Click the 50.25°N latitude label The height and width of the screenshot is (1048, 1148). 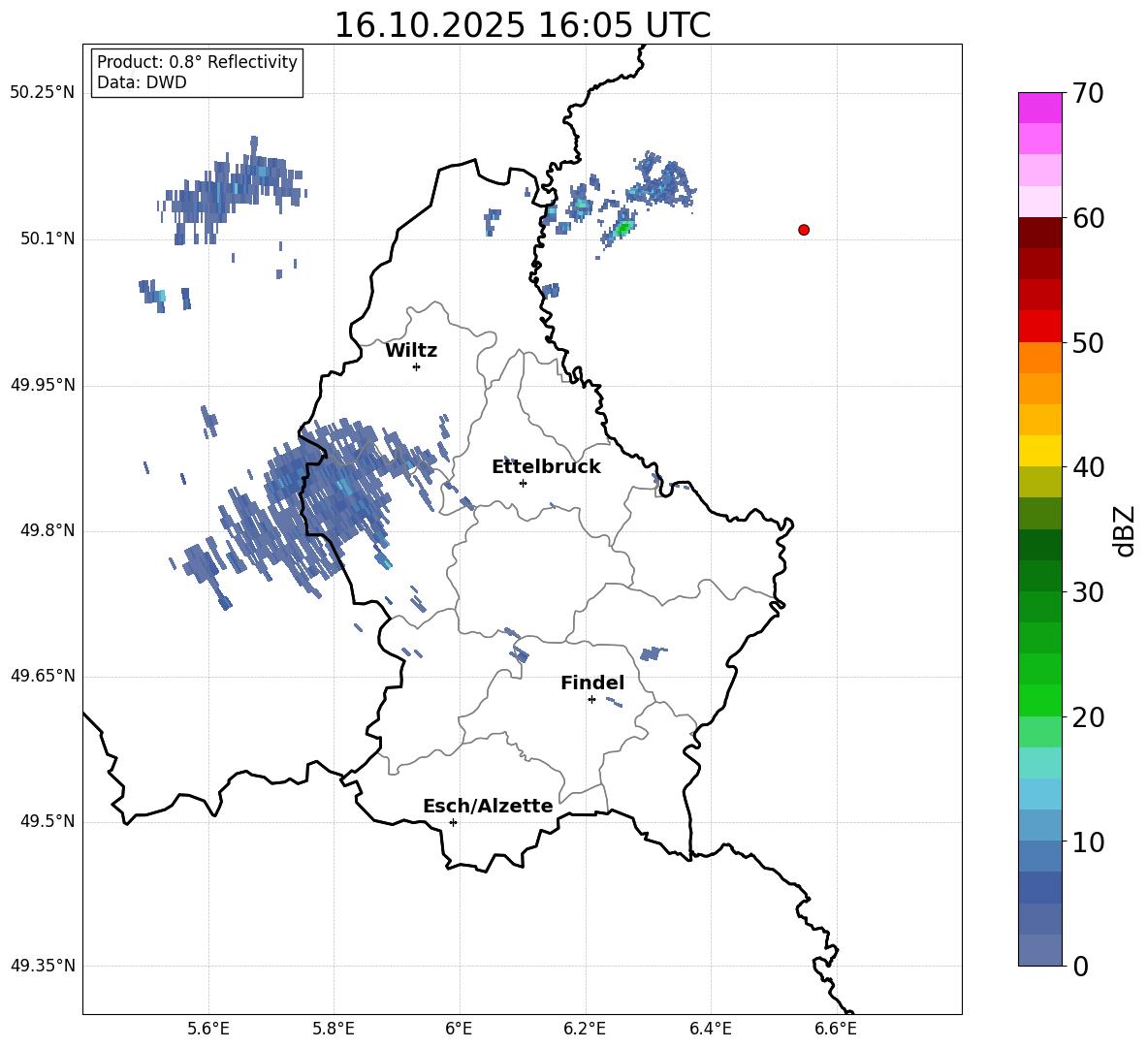tap(43, 93)
